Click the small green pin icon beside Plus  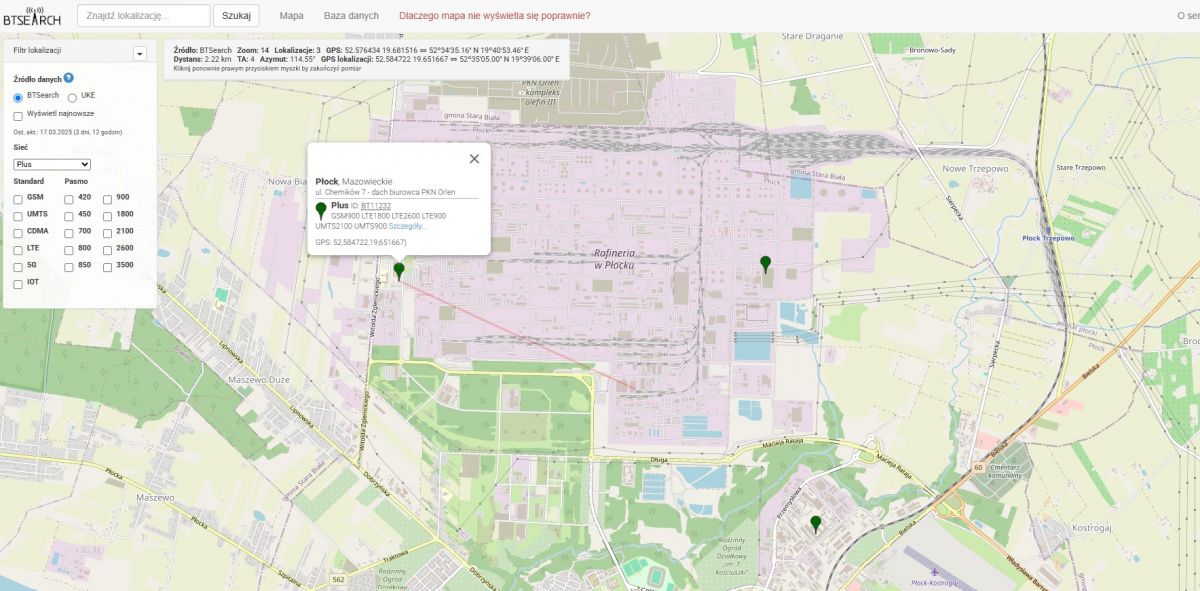pos(321,210)
